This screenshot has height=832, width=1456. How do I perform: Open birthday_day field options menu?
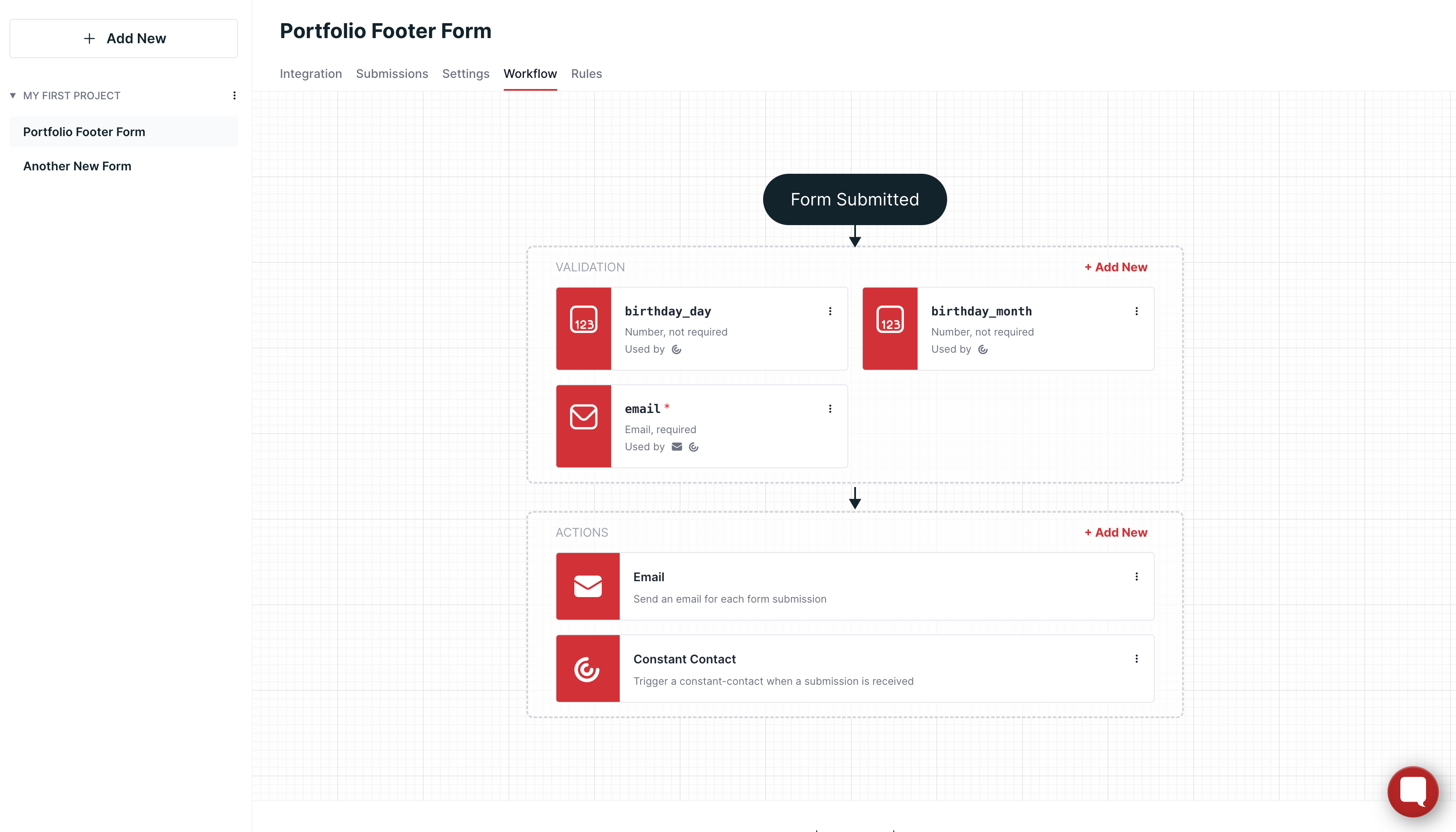[830, 312]
